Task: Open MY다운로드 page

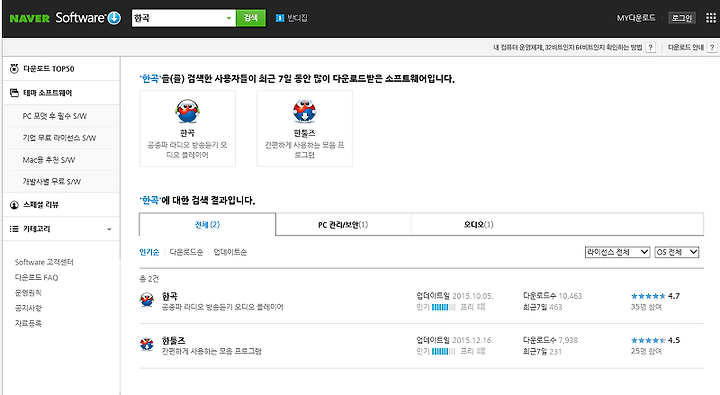Action: [x=636, y=18]
